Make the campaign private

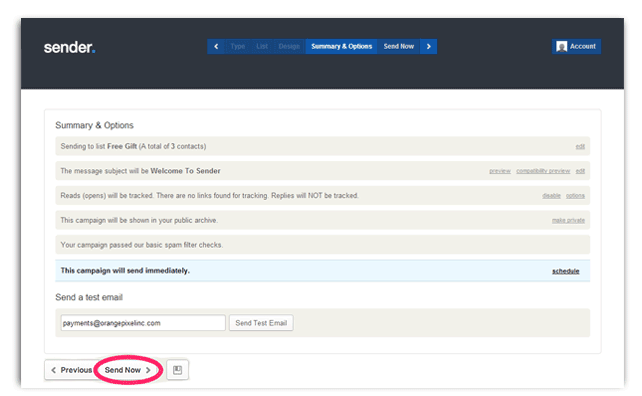568,220
